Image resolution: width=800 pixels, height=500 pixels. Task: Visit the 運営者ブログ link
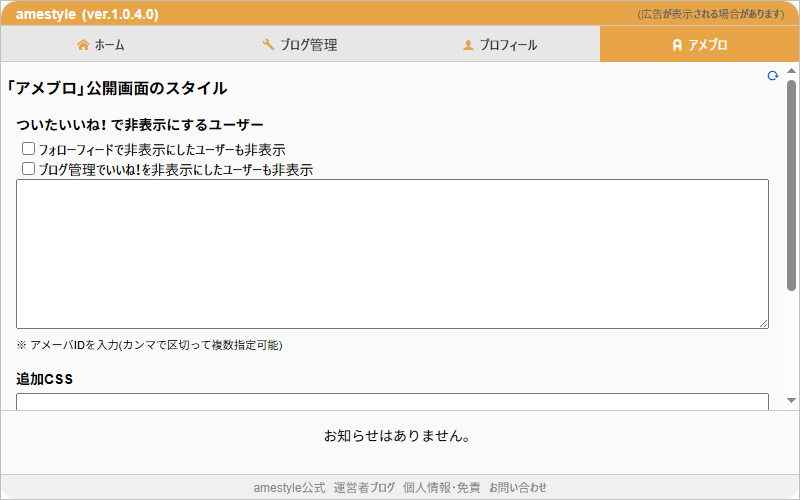pos(364,488)
